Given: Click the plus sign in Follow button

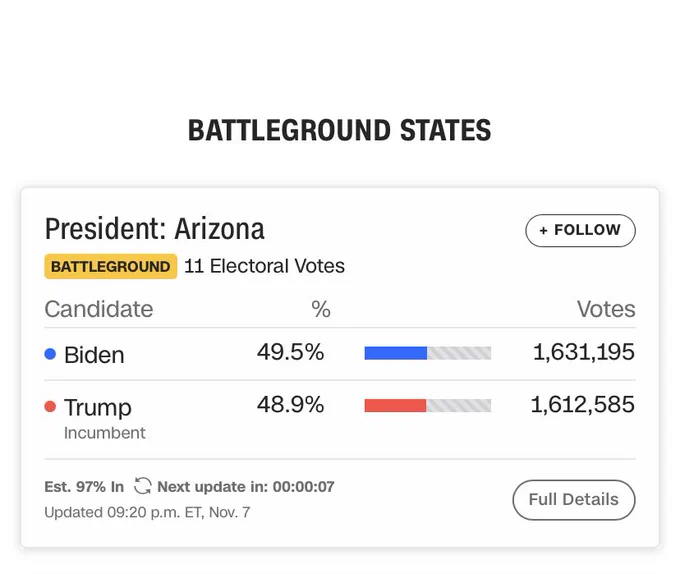Looking at the screenshot, I should [x=543, y=230].
